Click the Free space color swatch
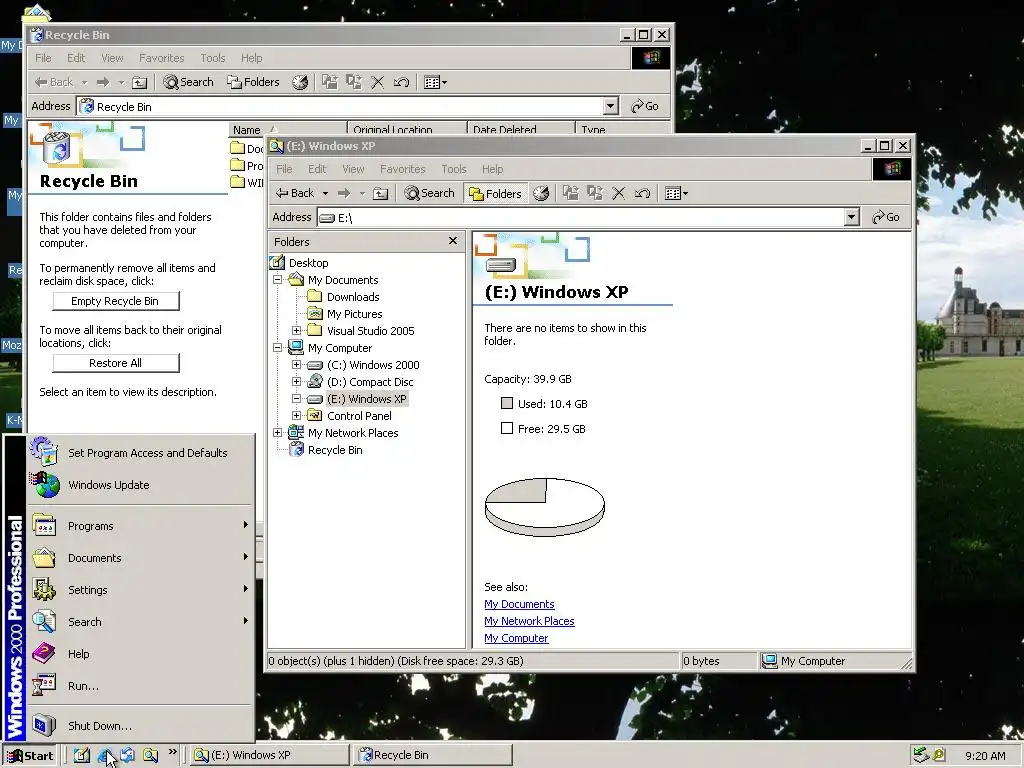The width and height of the screenshot is (1024, 768). click(x=507, y=428)
